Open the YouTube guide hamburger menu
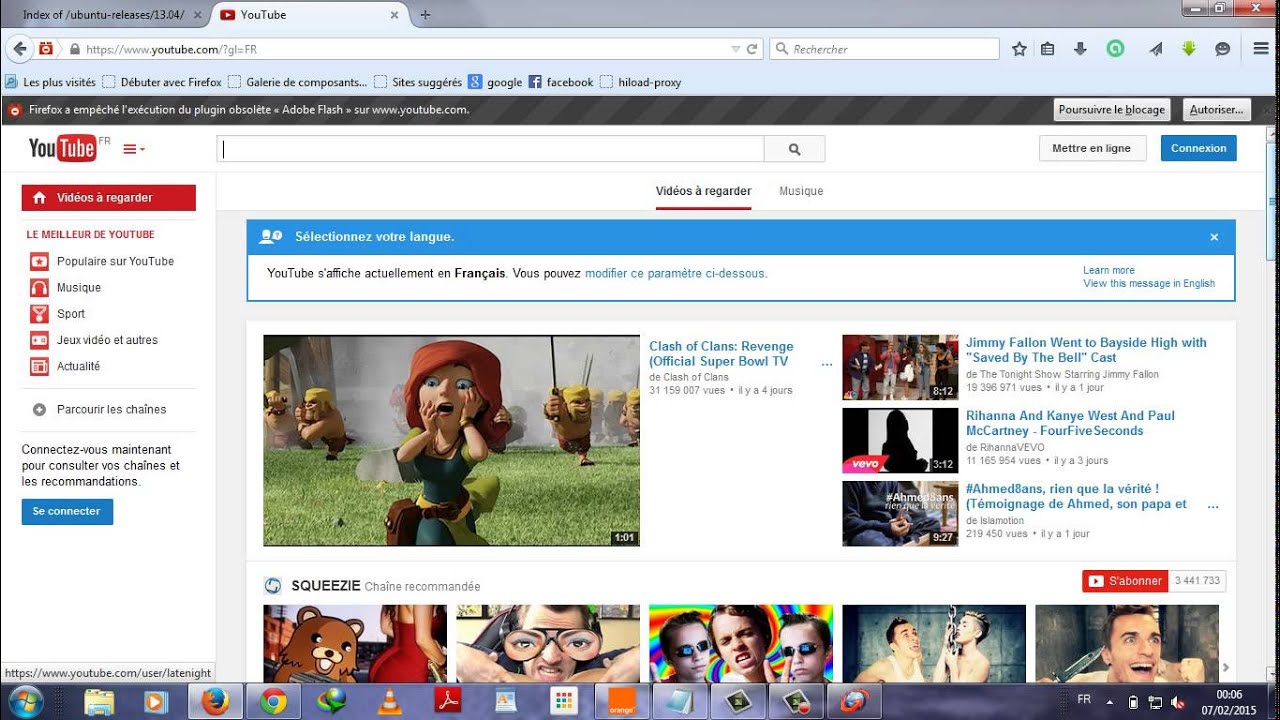 click(x=133, y=149)
